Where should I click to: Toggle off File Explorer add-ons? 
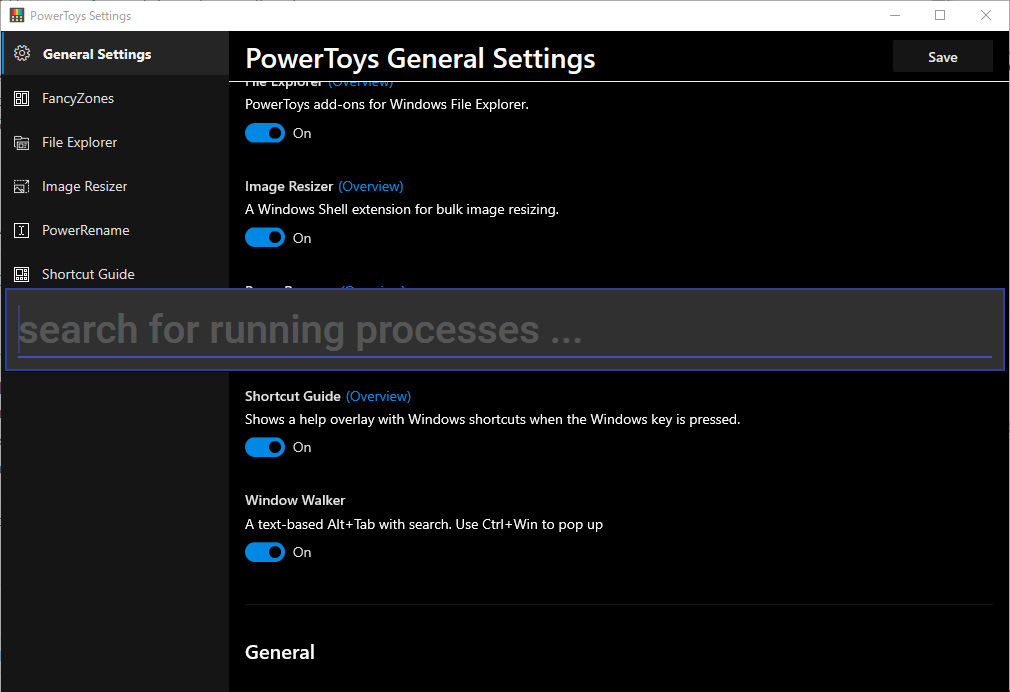[x=264, y=132]
